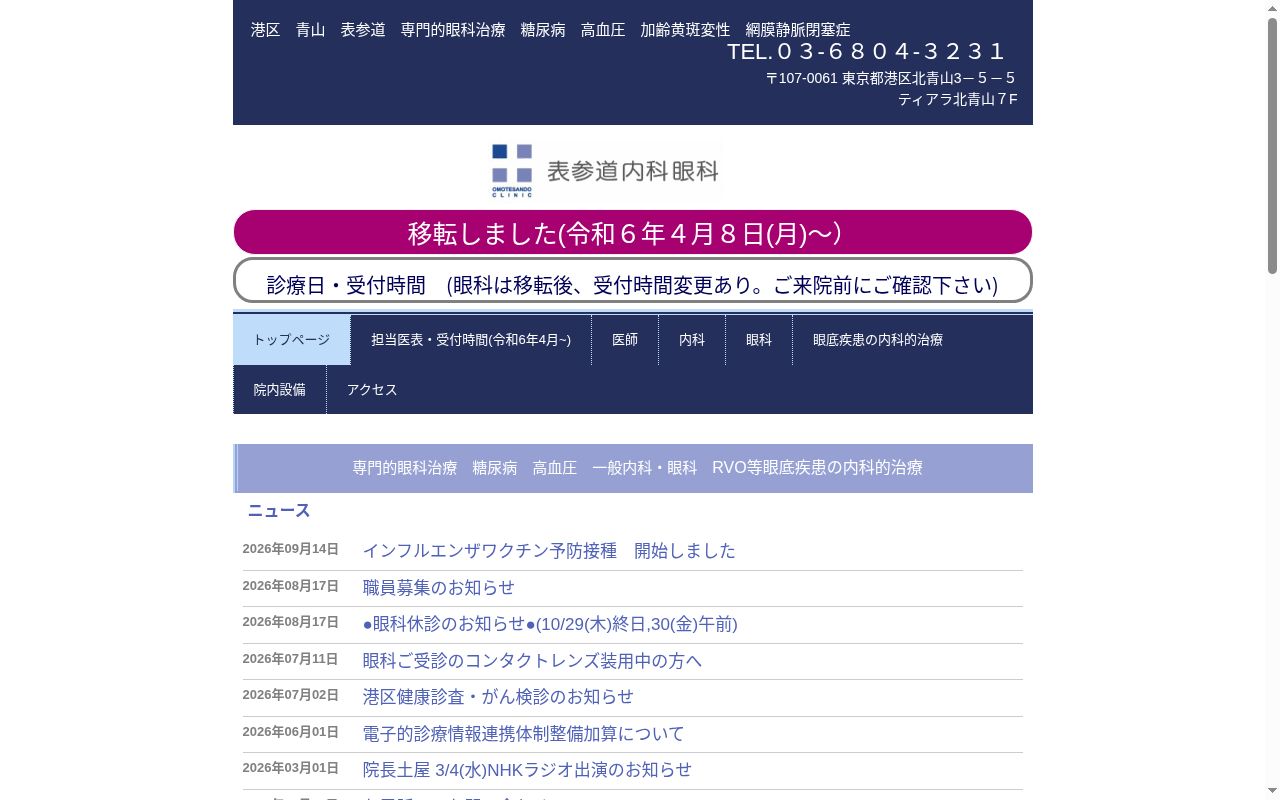Image resolution: width=1280 pixels, height=800 pixels.
Task: Click the ニュース section heading
Action: (x=279, y=511)
